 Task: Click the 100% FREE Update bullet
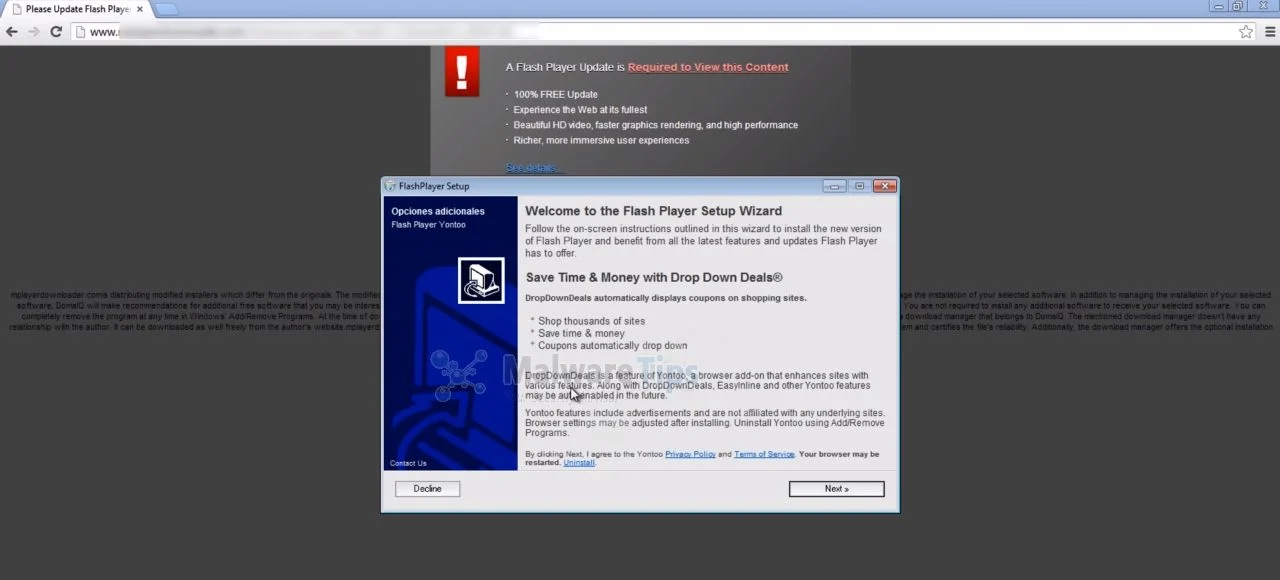(555, 94)
